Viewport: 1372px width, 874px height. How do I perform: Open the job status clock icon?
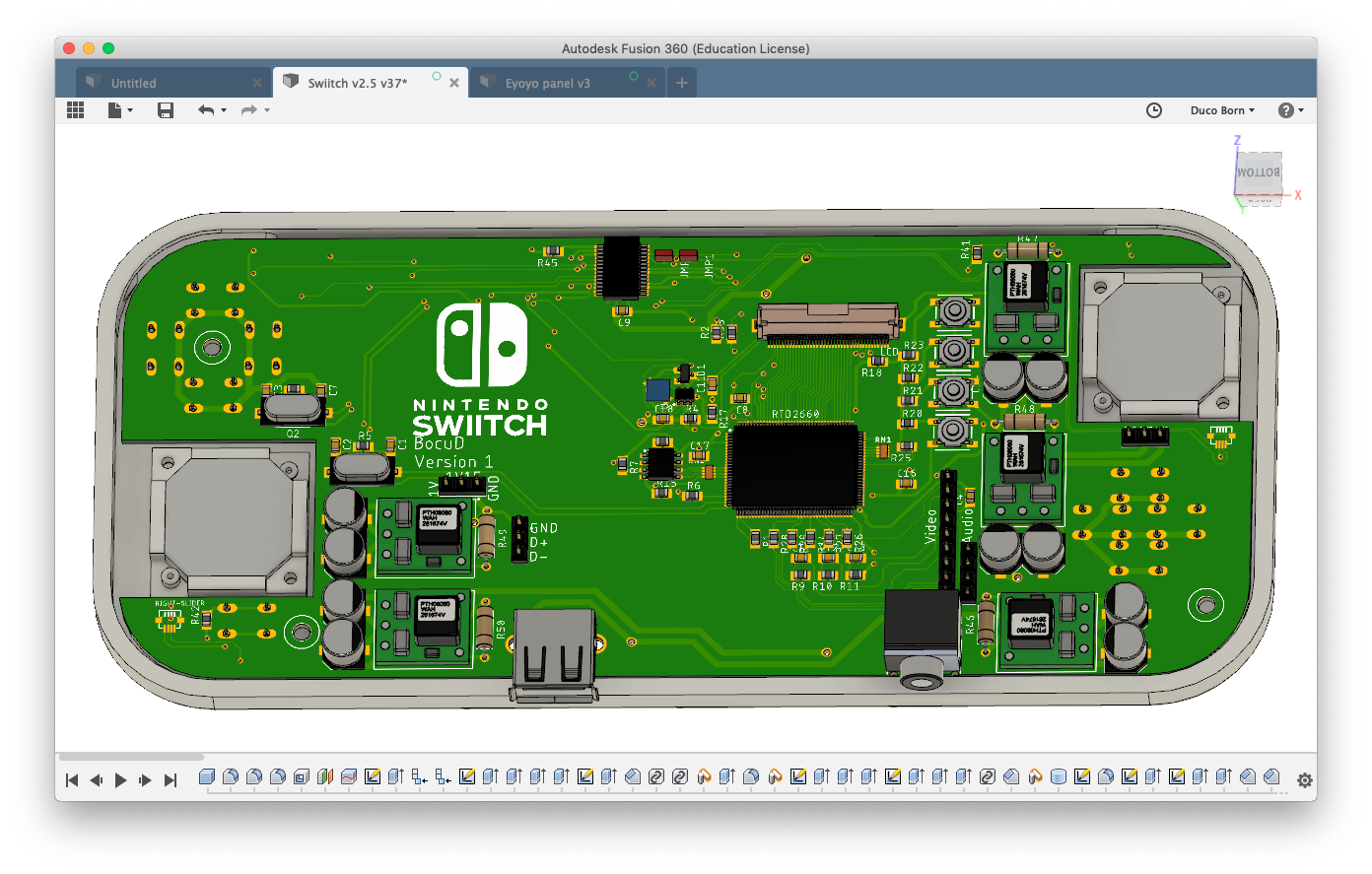point(1154,110)
